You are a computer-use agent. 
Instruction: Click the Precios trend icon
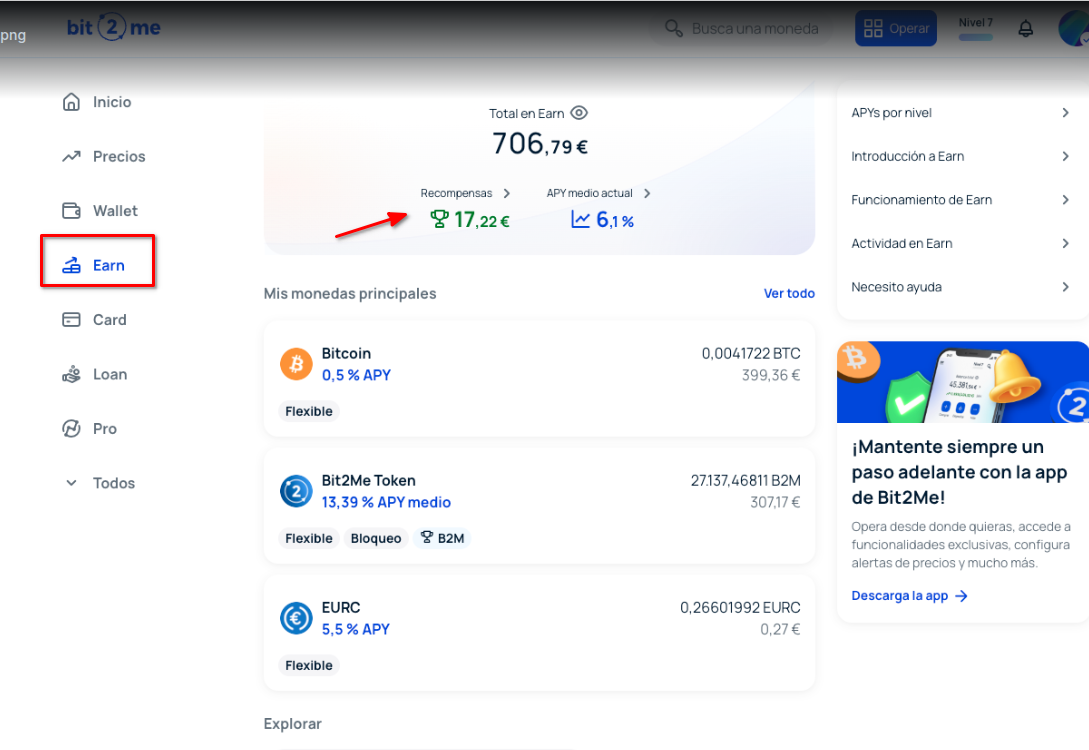pos(71,156)
